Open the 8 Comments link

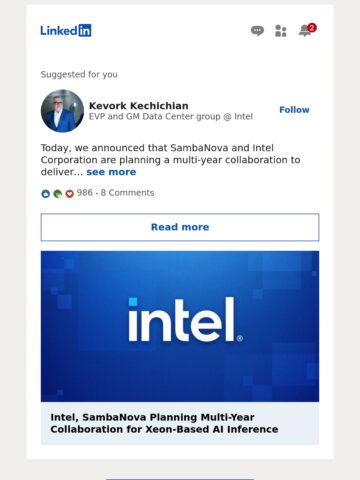point(127,193)
